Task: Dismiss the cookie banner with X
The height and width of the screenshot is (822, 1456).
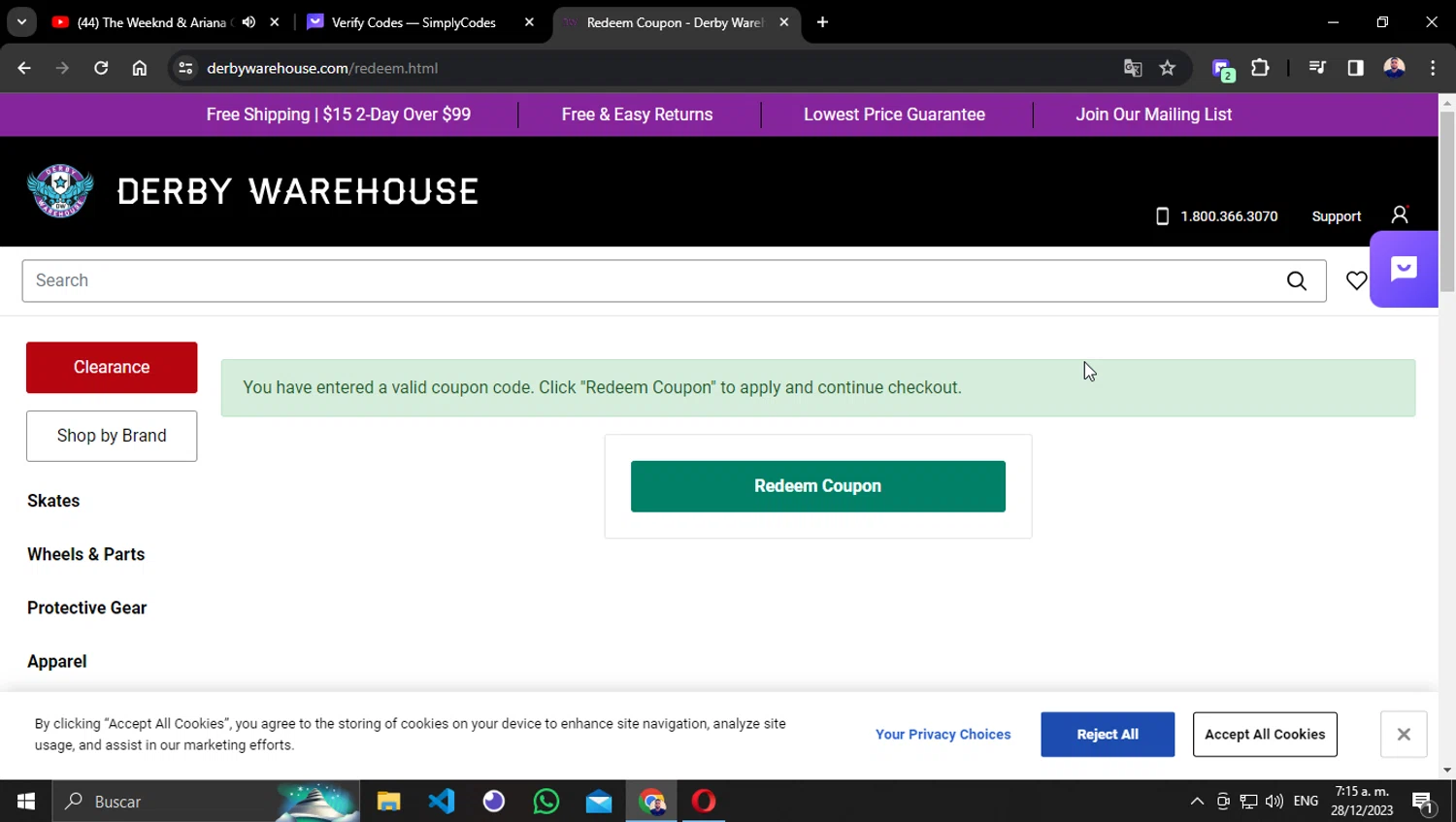Action: click(1404, 735)
